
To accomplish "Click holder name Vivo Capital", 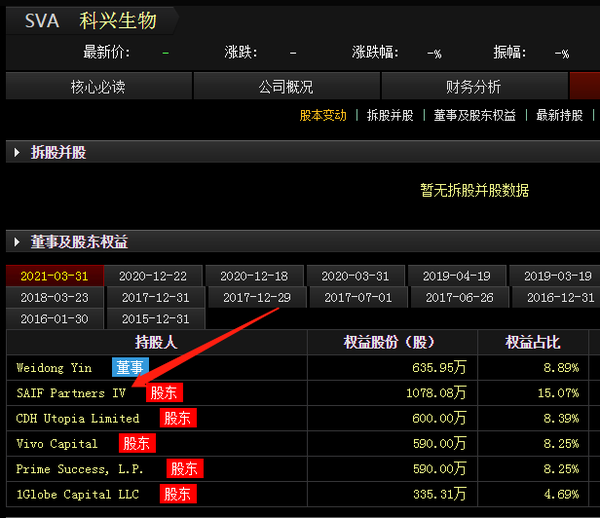I will 57,443.
